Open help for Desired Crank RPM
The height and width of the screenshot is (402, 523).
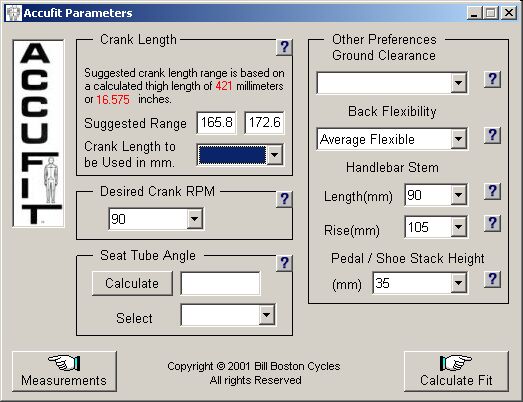click(x=284, y=199)
